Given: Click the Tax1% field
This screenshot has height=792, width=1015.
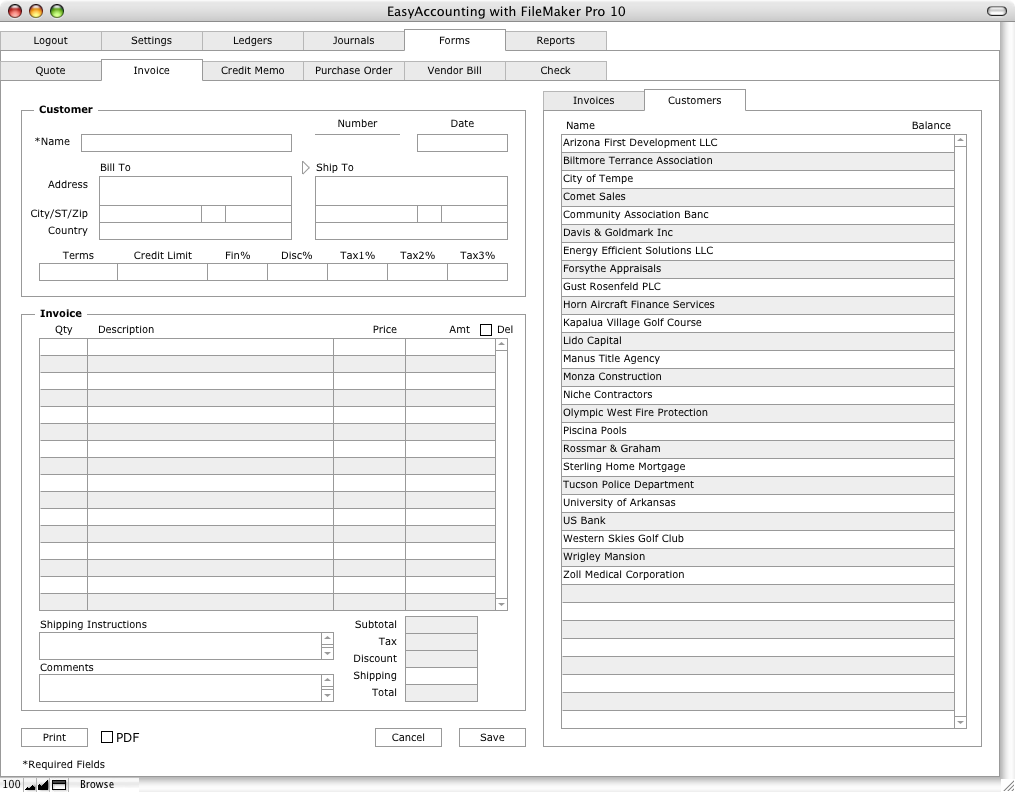Looking at the screenshot, I should pos(357,272).
